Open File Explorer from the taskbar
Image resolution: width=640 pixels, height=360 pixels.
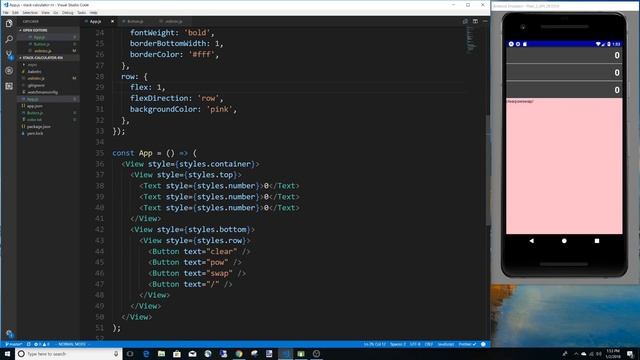(161, 353)
